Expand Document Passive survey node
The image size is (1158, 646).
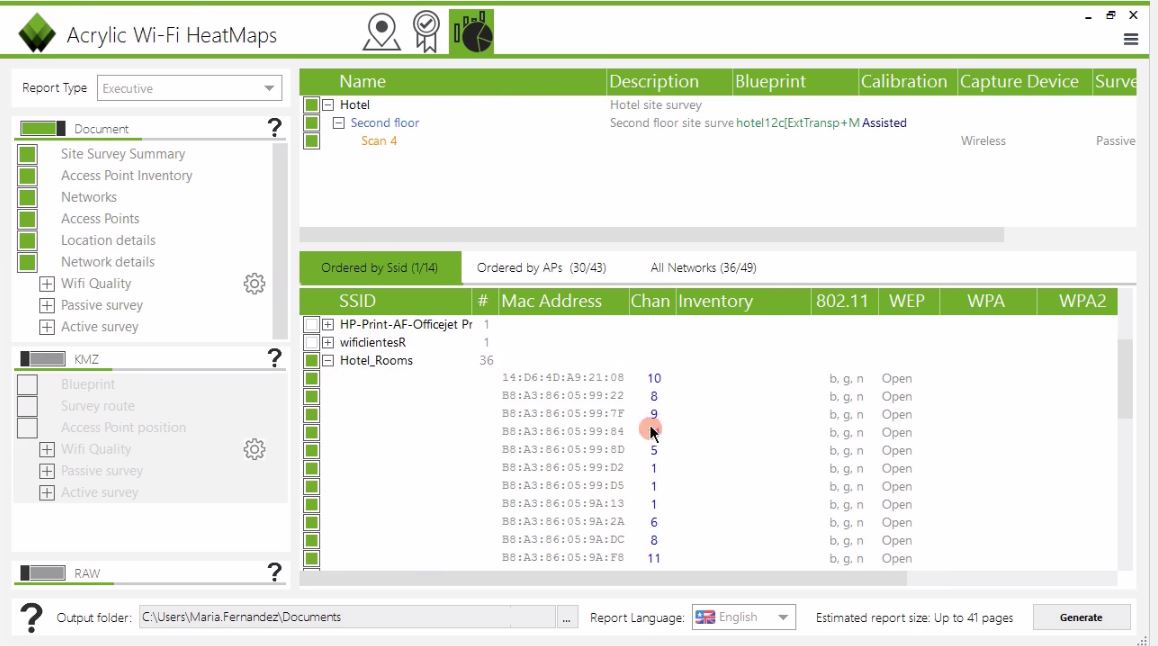tap(47, 305)
